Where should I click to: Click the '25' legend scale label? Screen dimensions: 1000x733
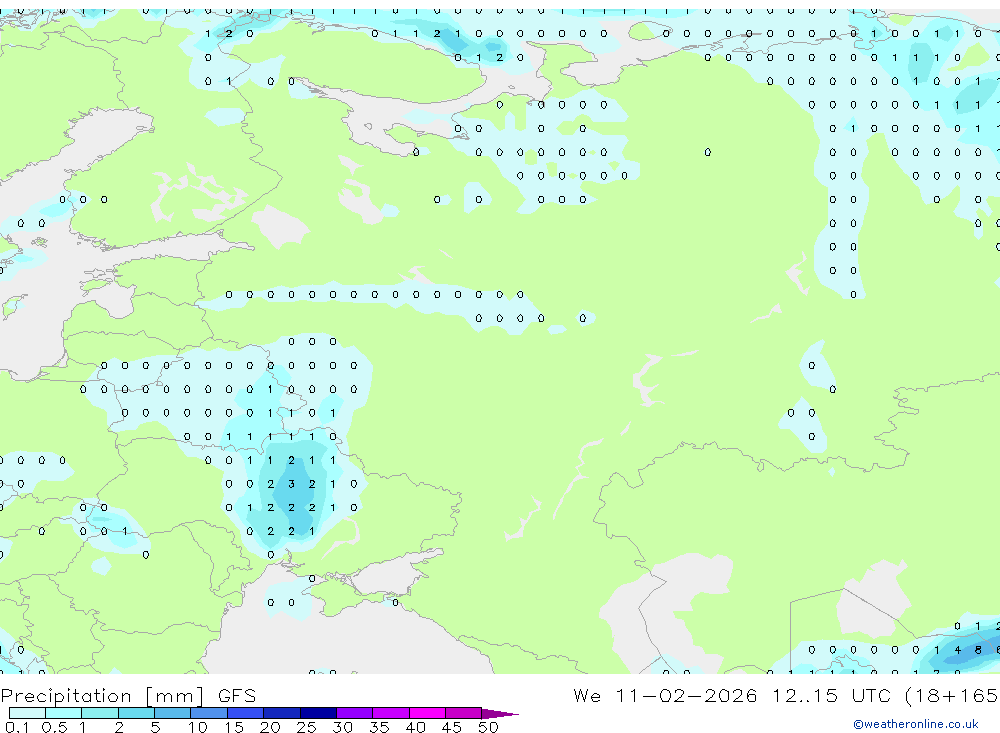click(306, 727)
